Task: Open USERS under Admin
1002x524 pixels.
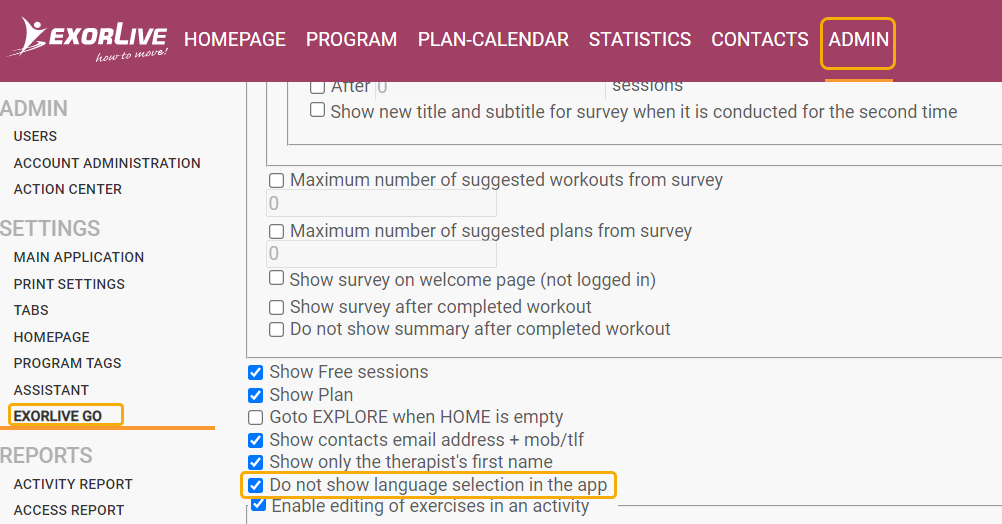Action: 35,136
